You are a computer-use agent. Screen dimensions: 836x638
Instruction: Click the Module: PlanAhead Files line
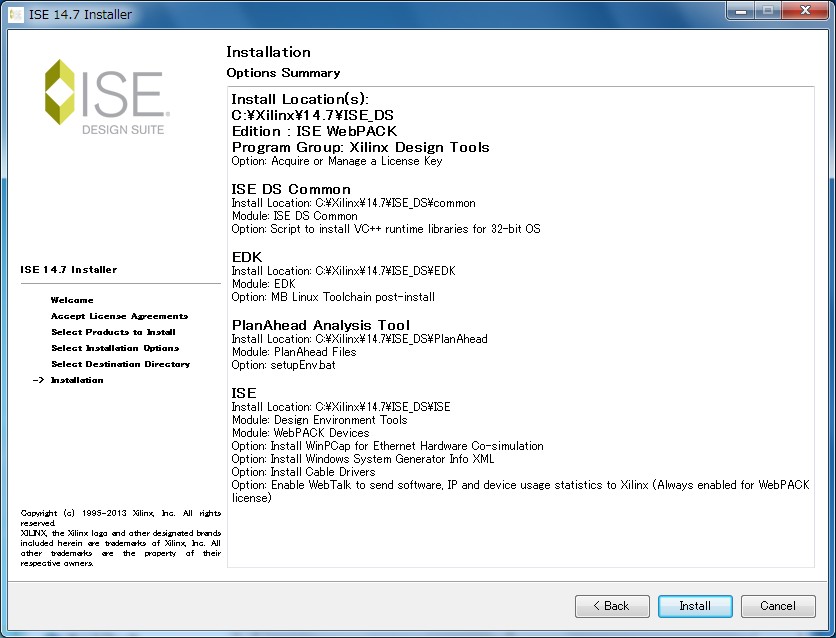tap(294, 352)
